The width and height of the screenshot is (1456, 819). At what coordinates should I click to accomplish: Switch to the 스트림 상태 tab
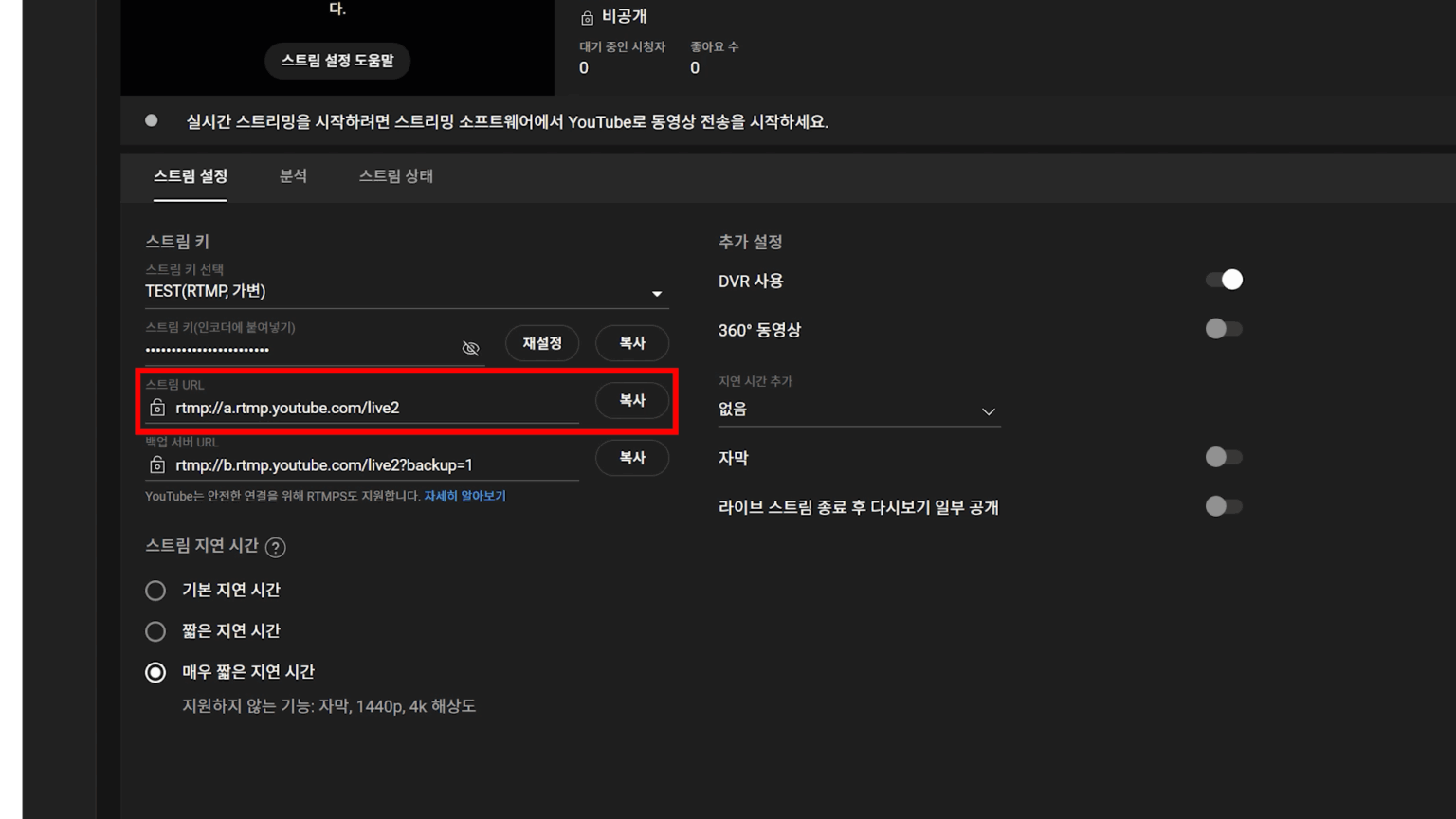pyautogui.click(x=395, y=175)
